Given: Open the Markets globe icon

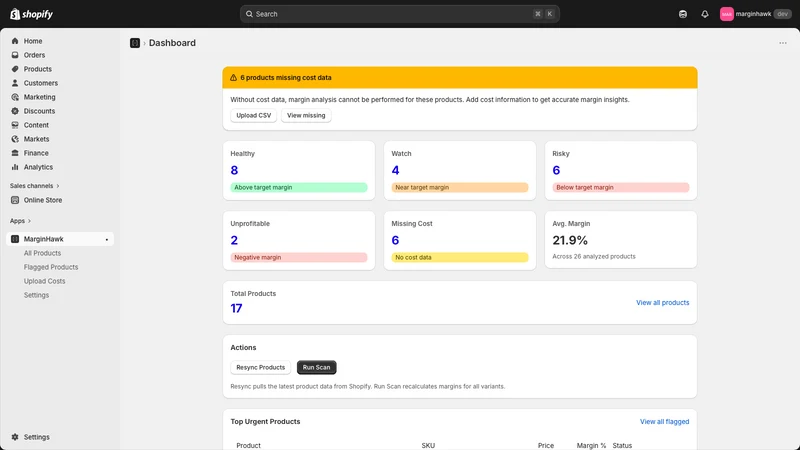Looking at the screenshot, I should (15, 139).
